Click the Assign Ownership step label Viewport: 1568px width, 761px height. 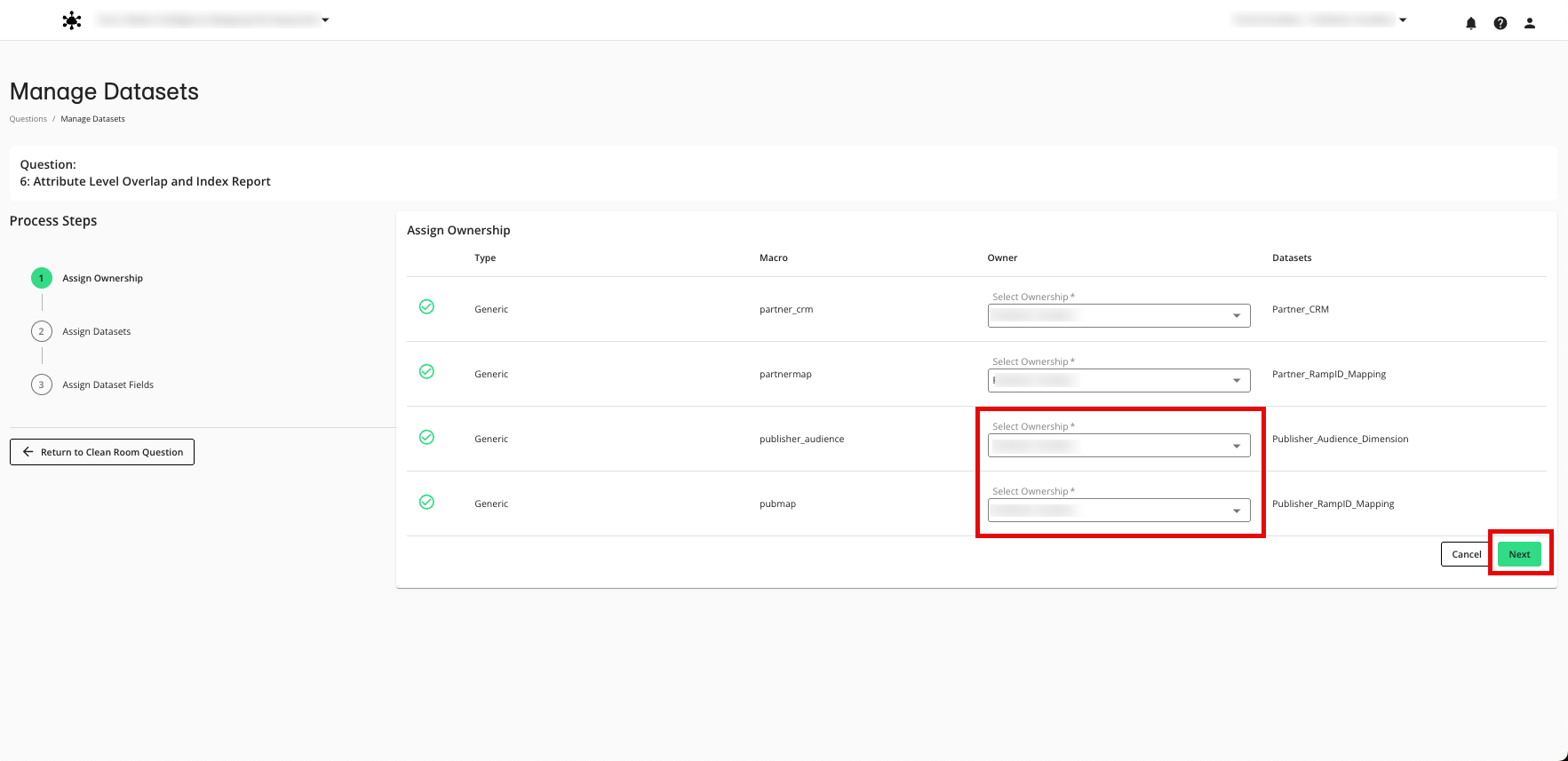click(x=102, y=278)
